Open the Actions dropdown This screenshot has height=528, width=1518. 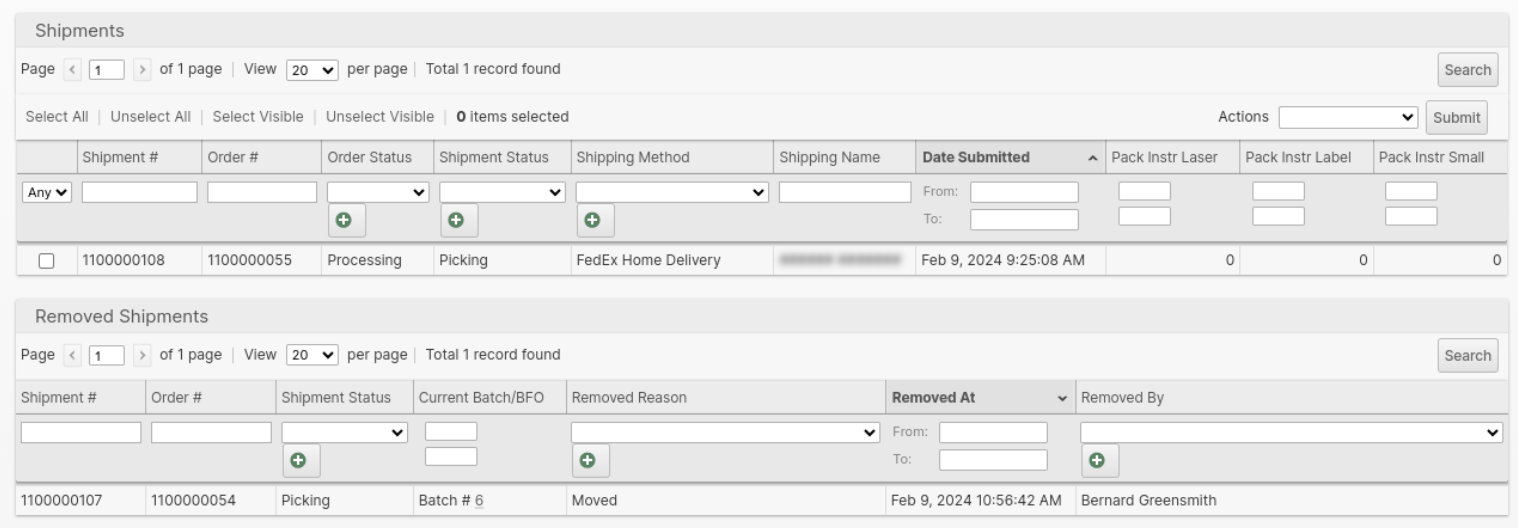pyautogui.click(x=1349, y=117)
